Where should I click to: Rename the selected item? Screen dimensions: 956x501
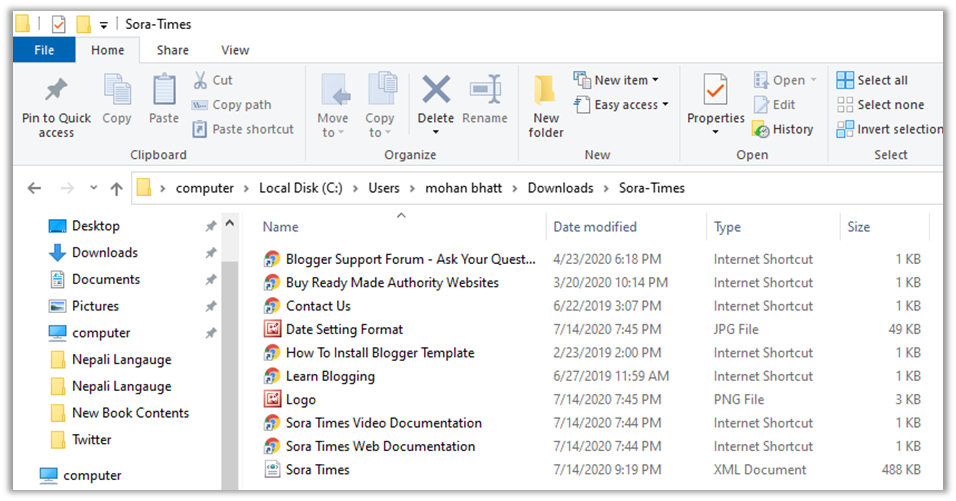coord(485,99)
